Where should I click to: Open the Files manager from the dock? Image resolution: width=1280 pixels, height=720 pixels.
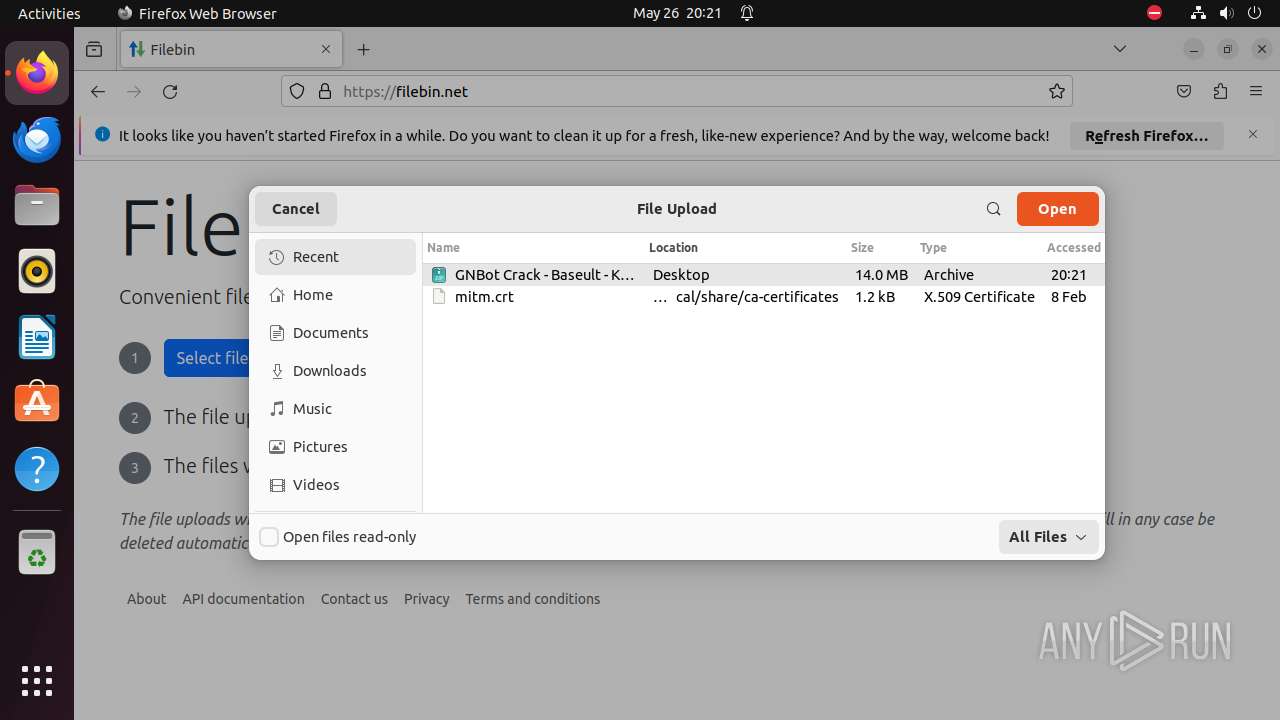coord(37,206)
